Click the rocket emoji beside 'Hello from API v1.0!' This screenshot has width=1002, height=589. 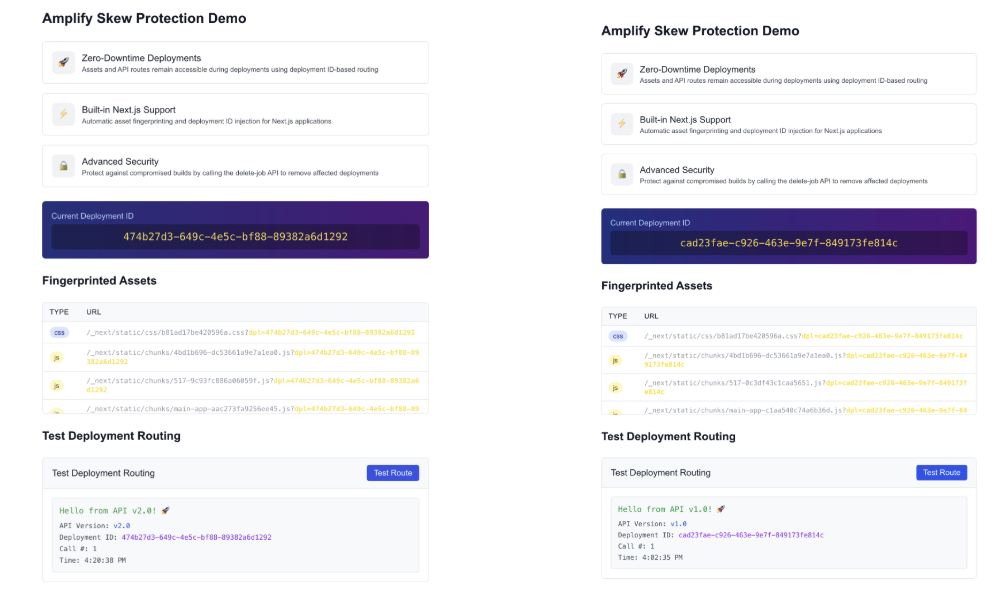click(722, 508)
